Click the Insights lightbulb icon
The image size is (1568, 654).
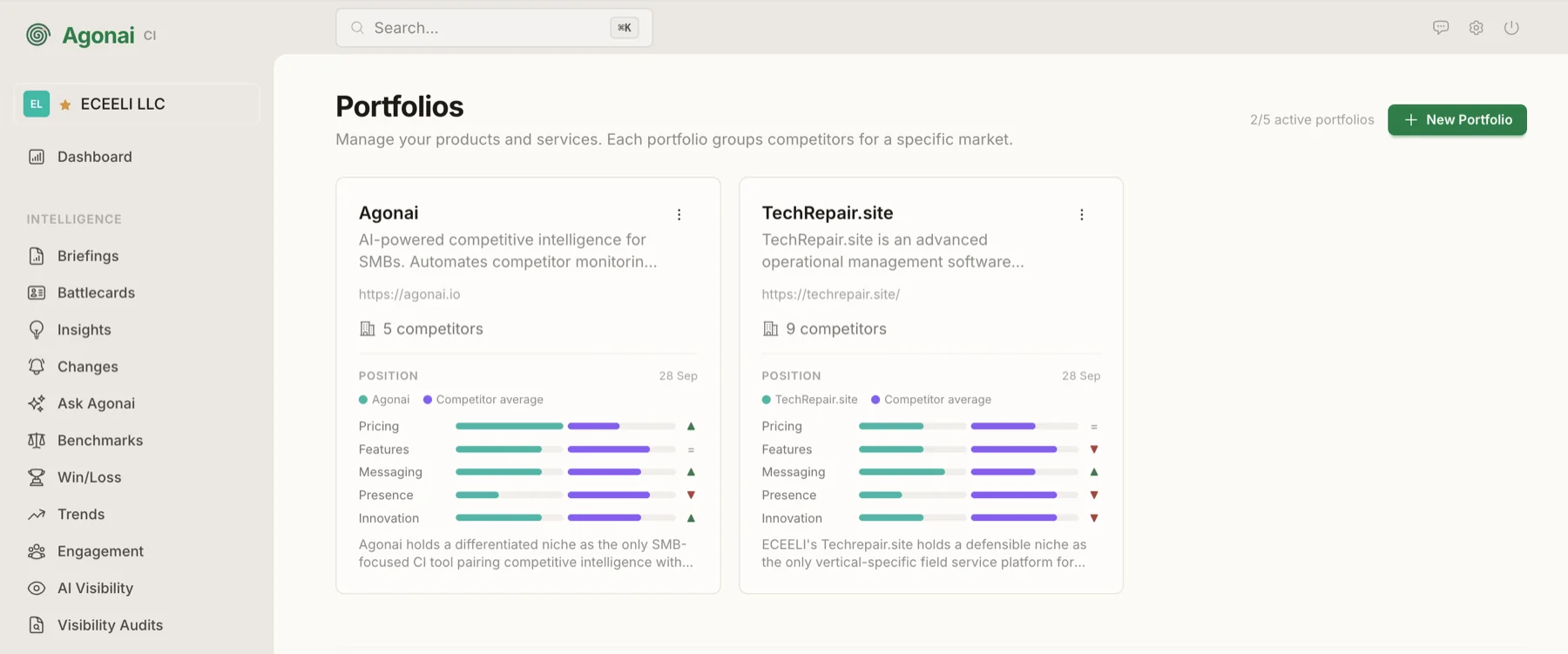pyautogui.click(x=37, y=330)
